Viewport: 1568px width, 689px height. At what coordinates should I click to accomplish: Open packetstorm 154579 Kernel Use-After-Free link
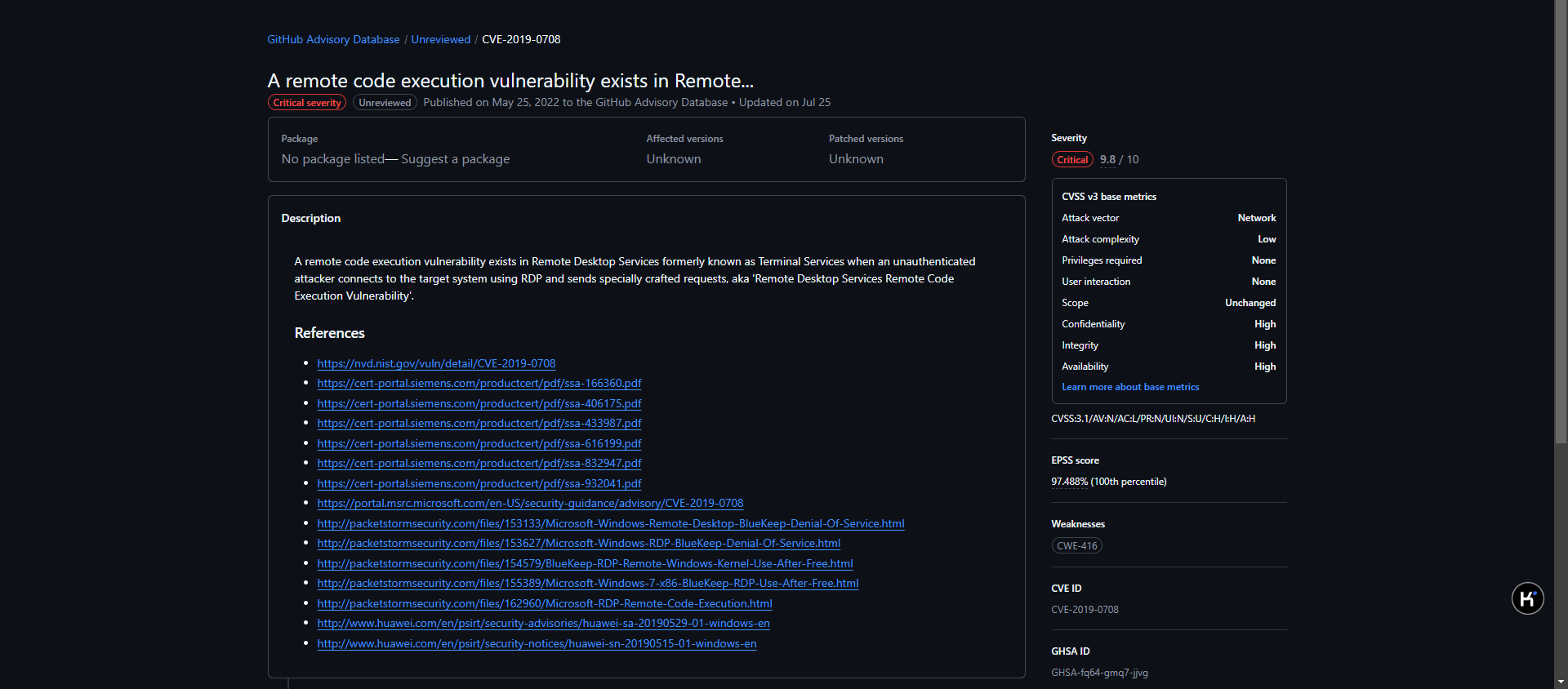(585, 563)
